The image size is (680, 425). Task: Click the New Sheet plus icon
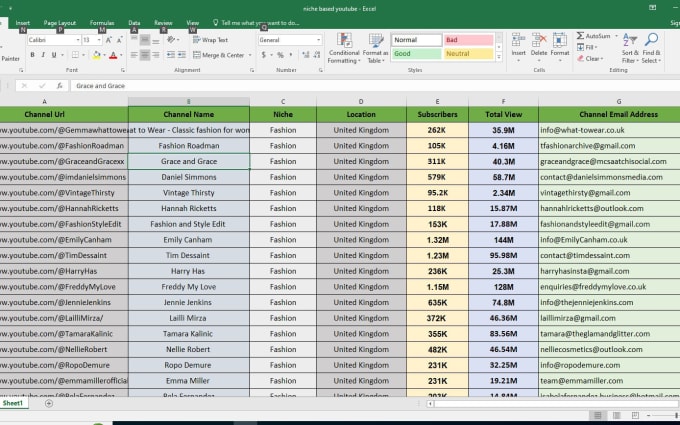click(x=49, y=404)
